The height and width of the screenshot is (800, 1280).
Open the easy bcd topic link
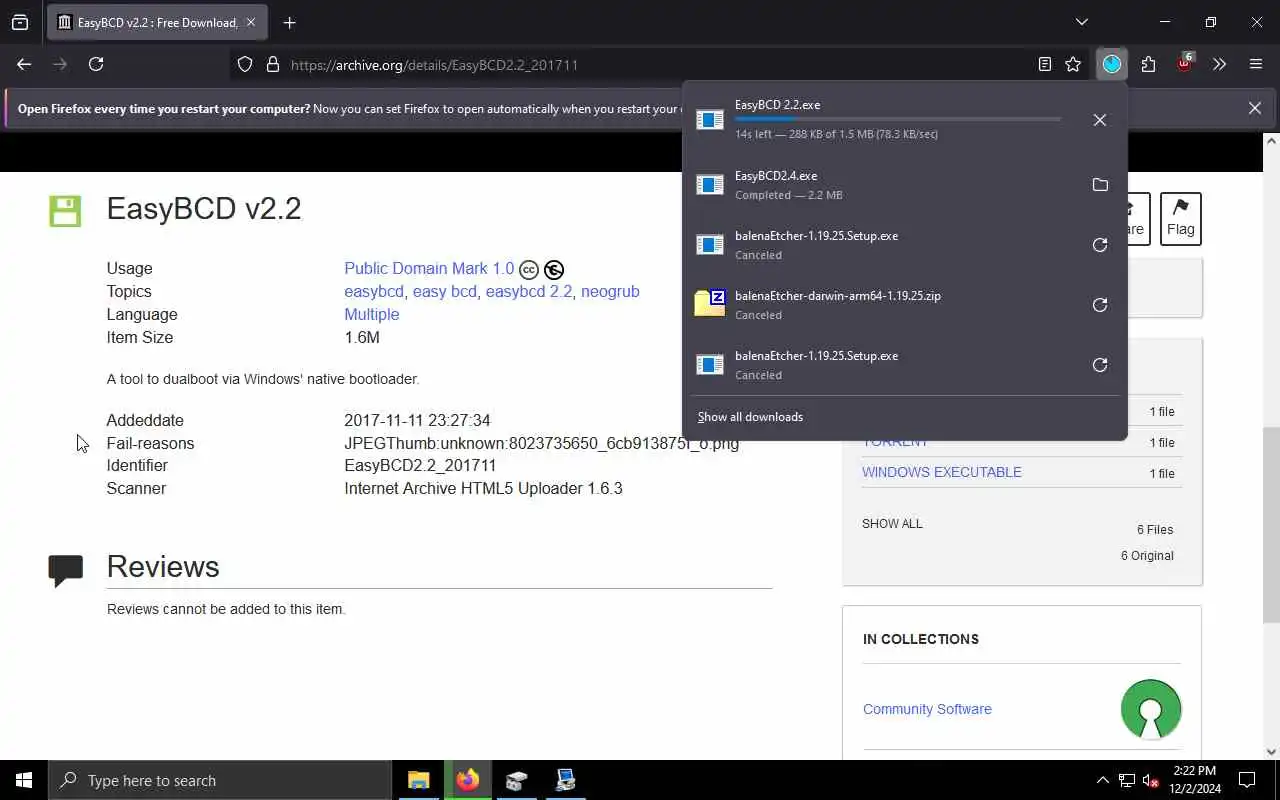(444, 291)
